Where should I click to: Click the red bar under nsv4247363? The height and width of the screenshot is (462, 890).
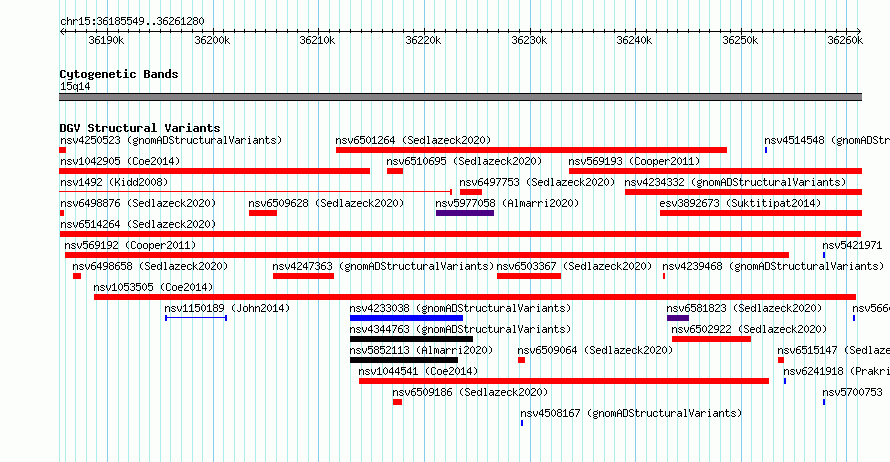tap(304, 276)
